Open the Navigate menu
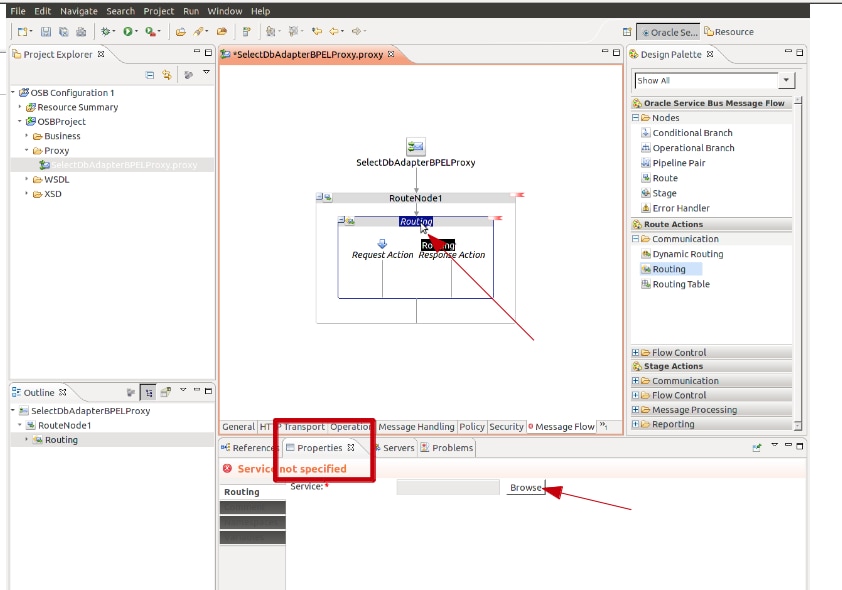 [78, 11]
